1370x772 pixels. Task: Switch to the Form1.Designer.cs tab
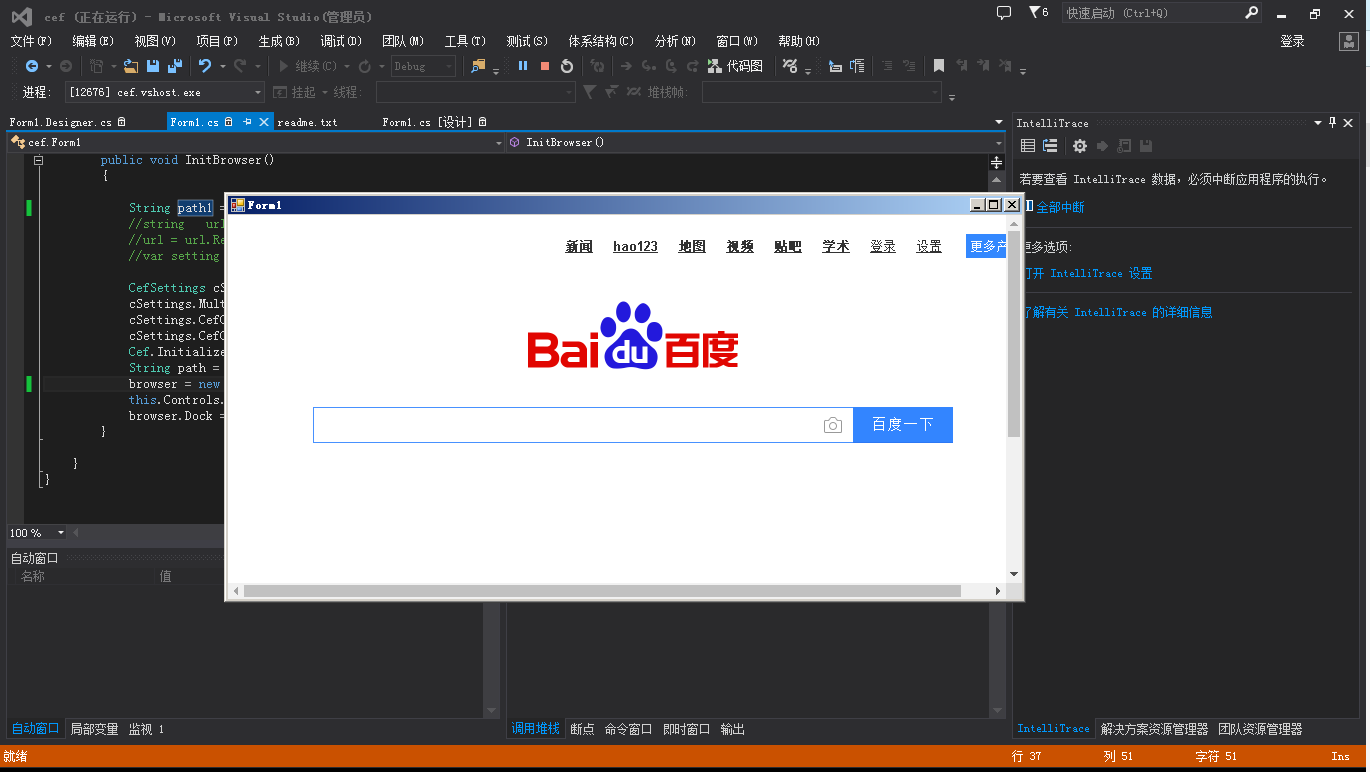pos(61,122)
